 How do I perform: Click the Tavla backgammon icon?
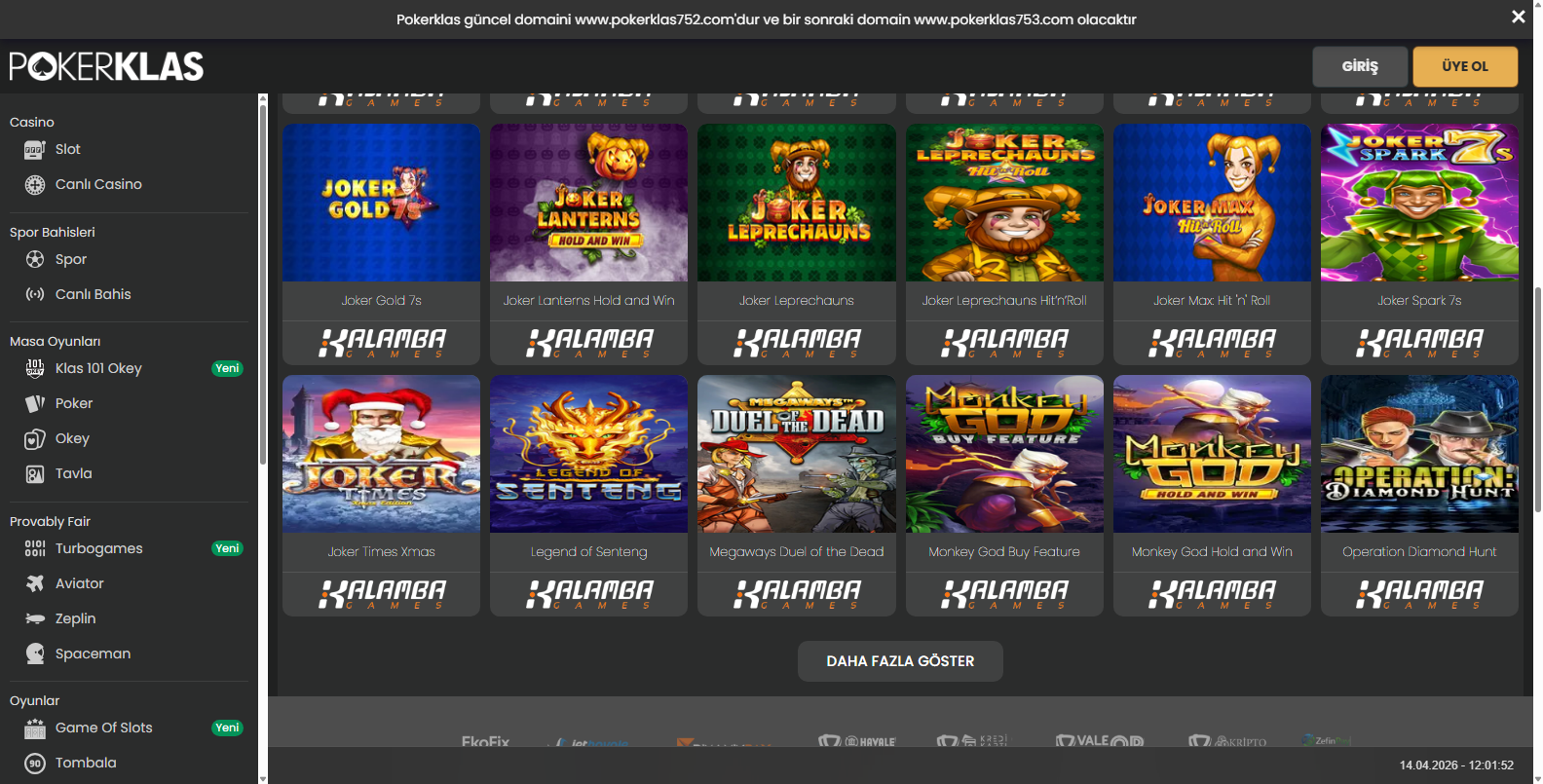coord(35,473)
